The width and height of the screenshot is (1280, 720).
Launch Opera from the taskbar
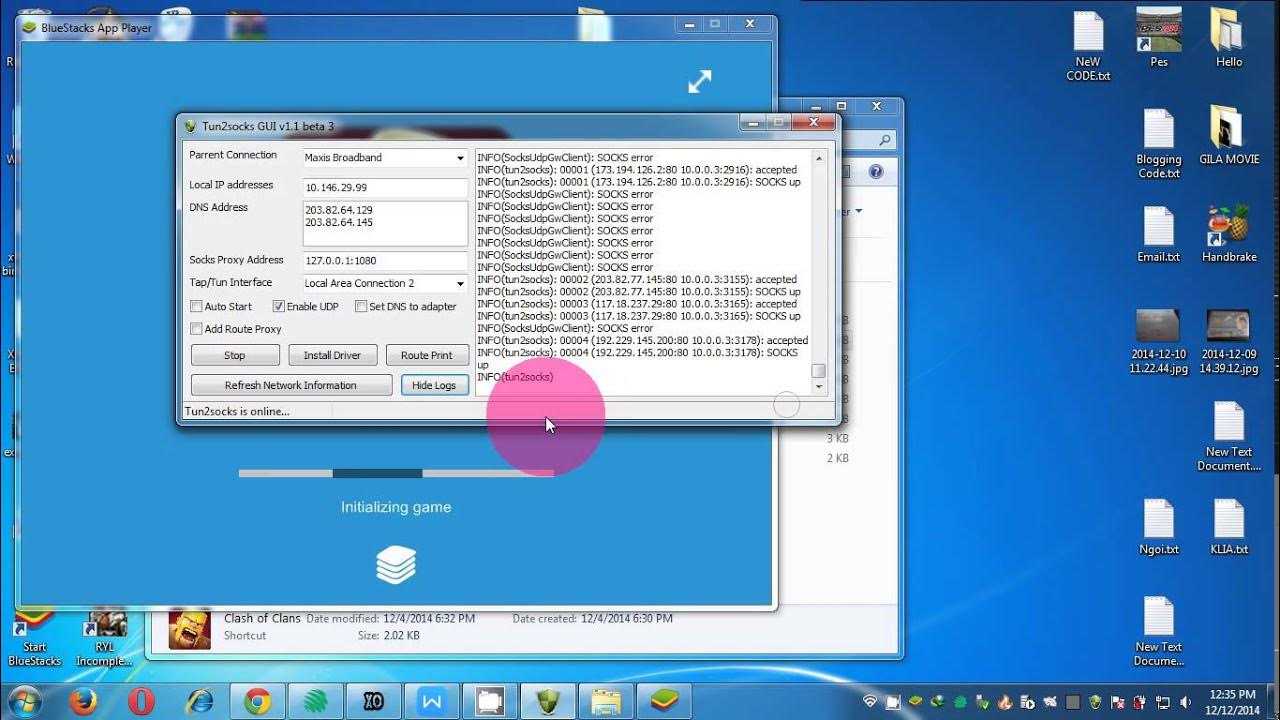pyautogui.click(x=141, y=702)
